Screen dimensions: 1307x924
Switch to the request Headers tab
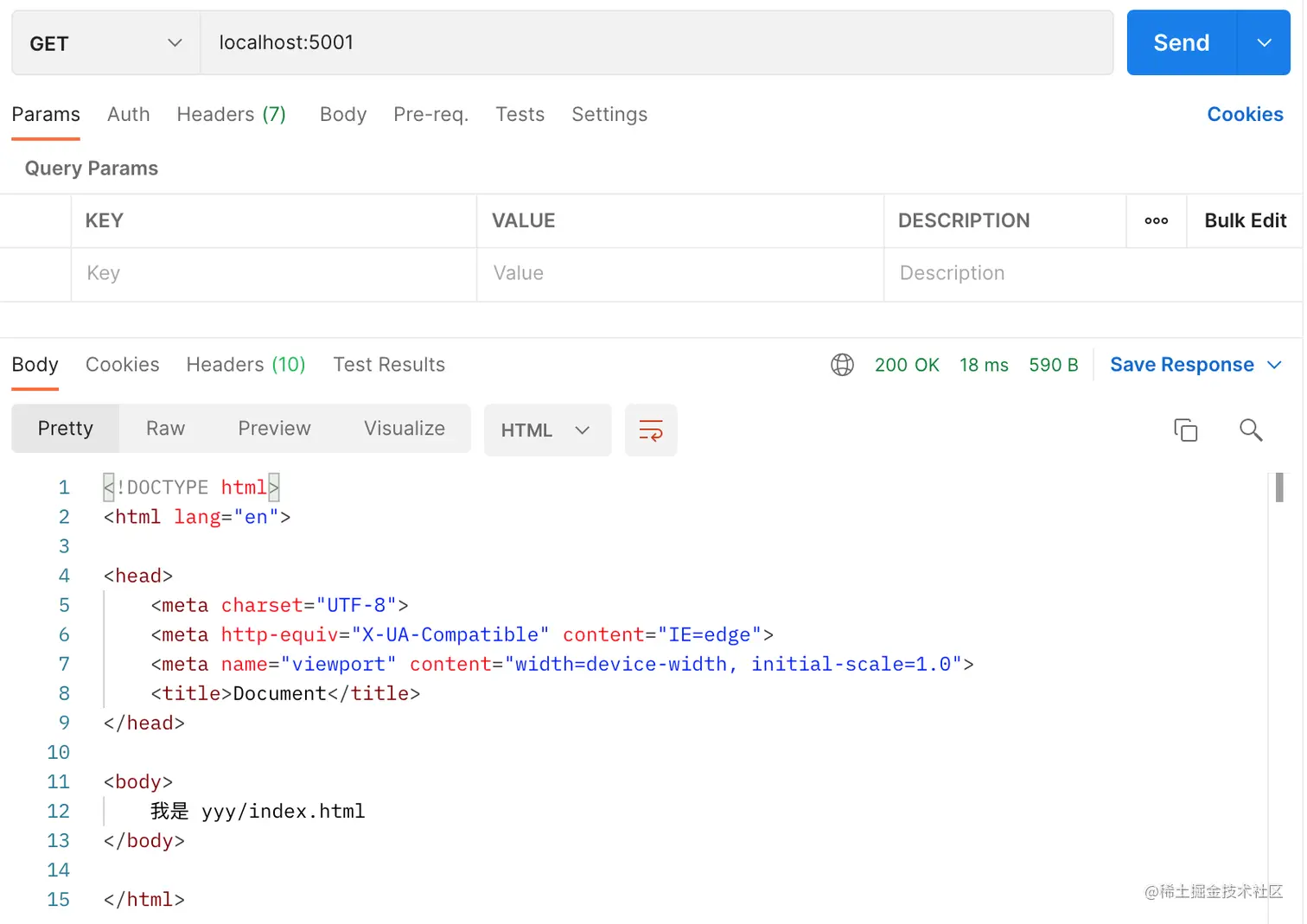pyautogui.click(x=231, y=114)
